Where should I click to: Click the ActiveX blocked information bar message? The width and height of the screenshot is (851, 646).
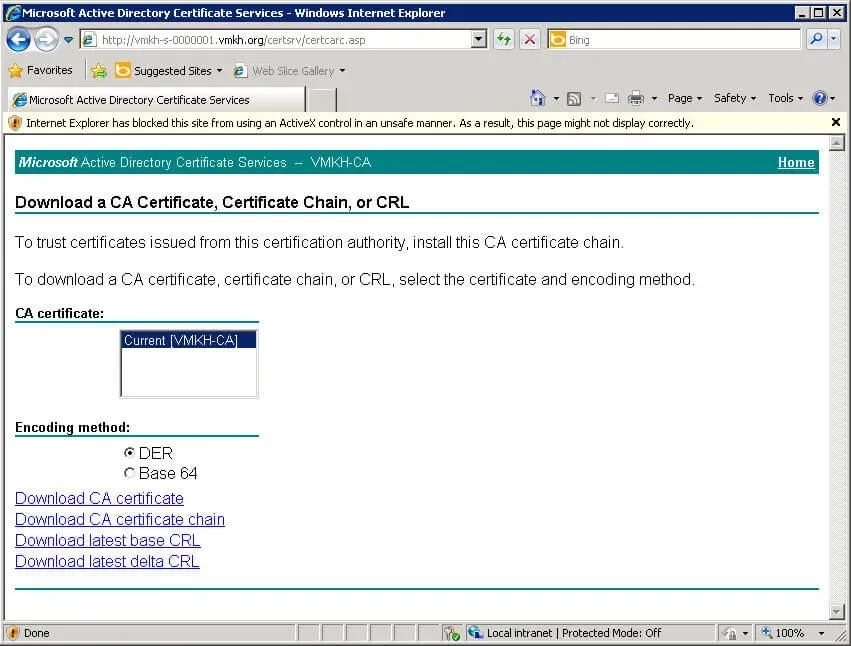pos(360,123)
